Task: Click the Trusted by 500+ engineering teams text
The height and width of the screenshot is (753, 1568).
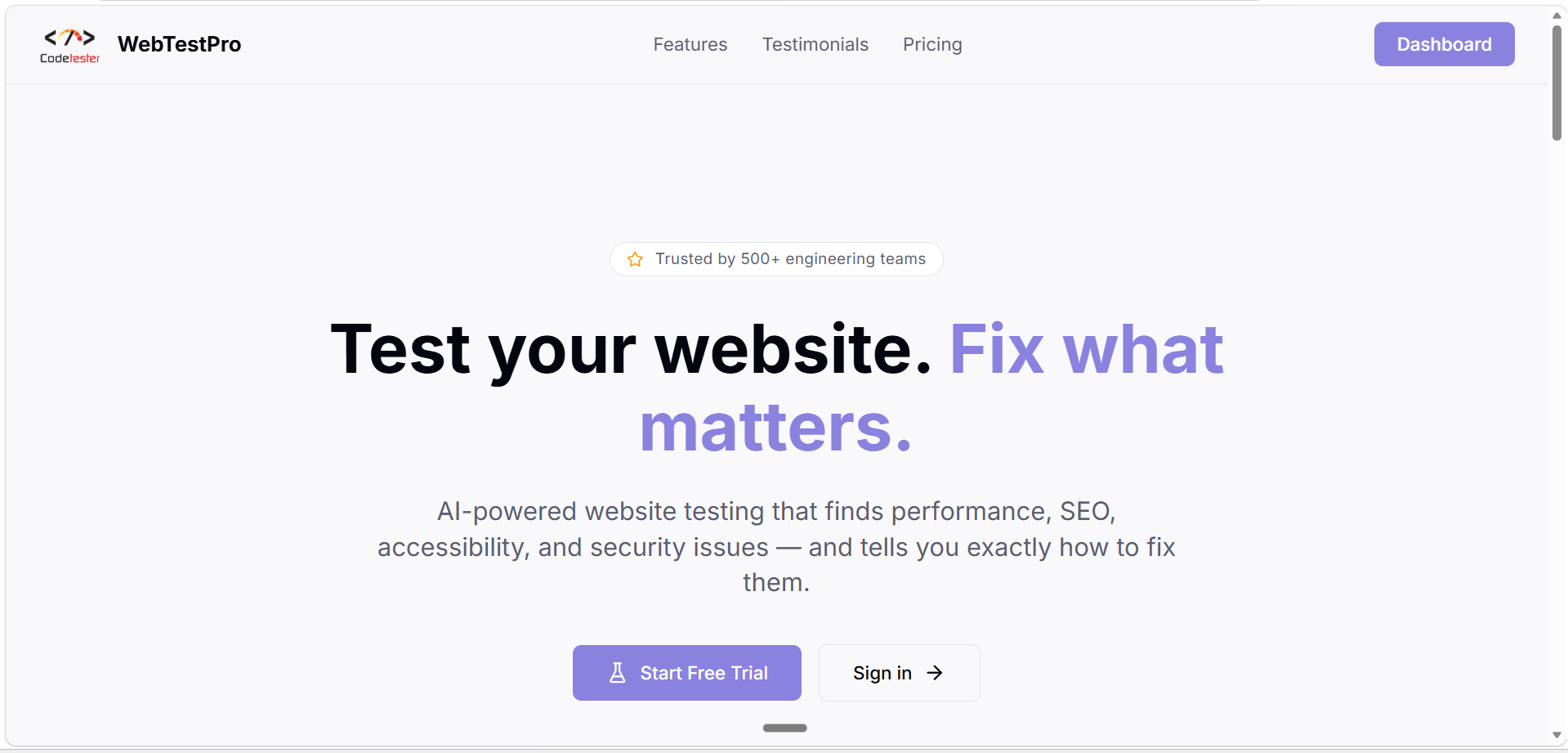Action: click(x=790, y=259)
